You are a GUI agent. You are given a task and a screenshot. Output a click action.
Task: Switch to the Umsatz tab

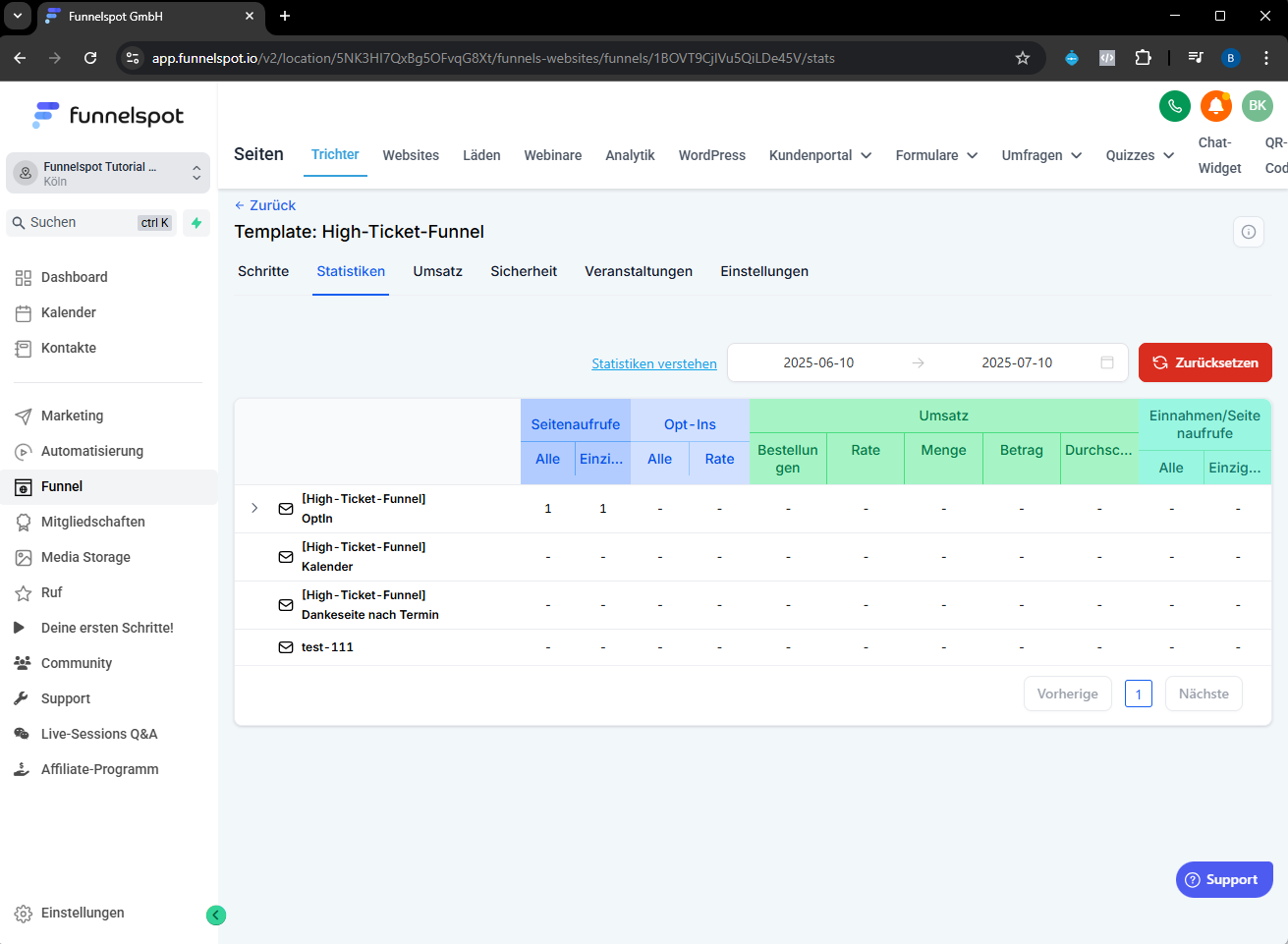point(437,271)
